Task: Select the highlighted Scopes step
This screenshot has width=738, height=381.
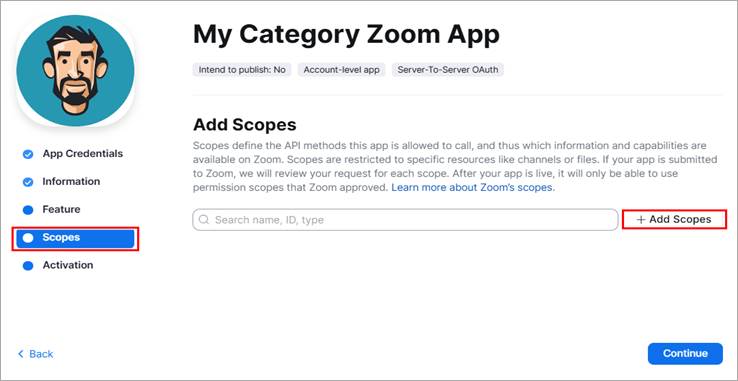Action: pyautogui.click(x=76, y=238)
